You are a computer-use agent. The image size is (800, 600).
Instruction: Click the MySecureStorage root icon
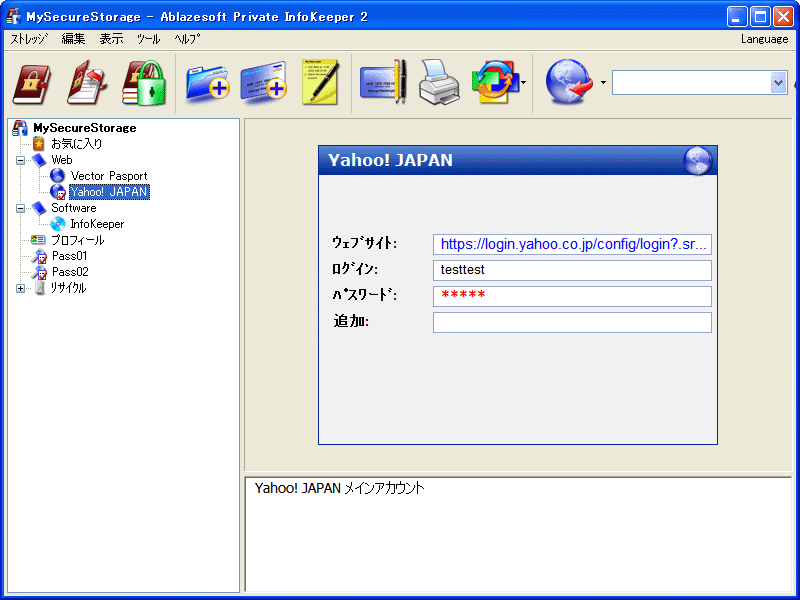coord(20,128)
